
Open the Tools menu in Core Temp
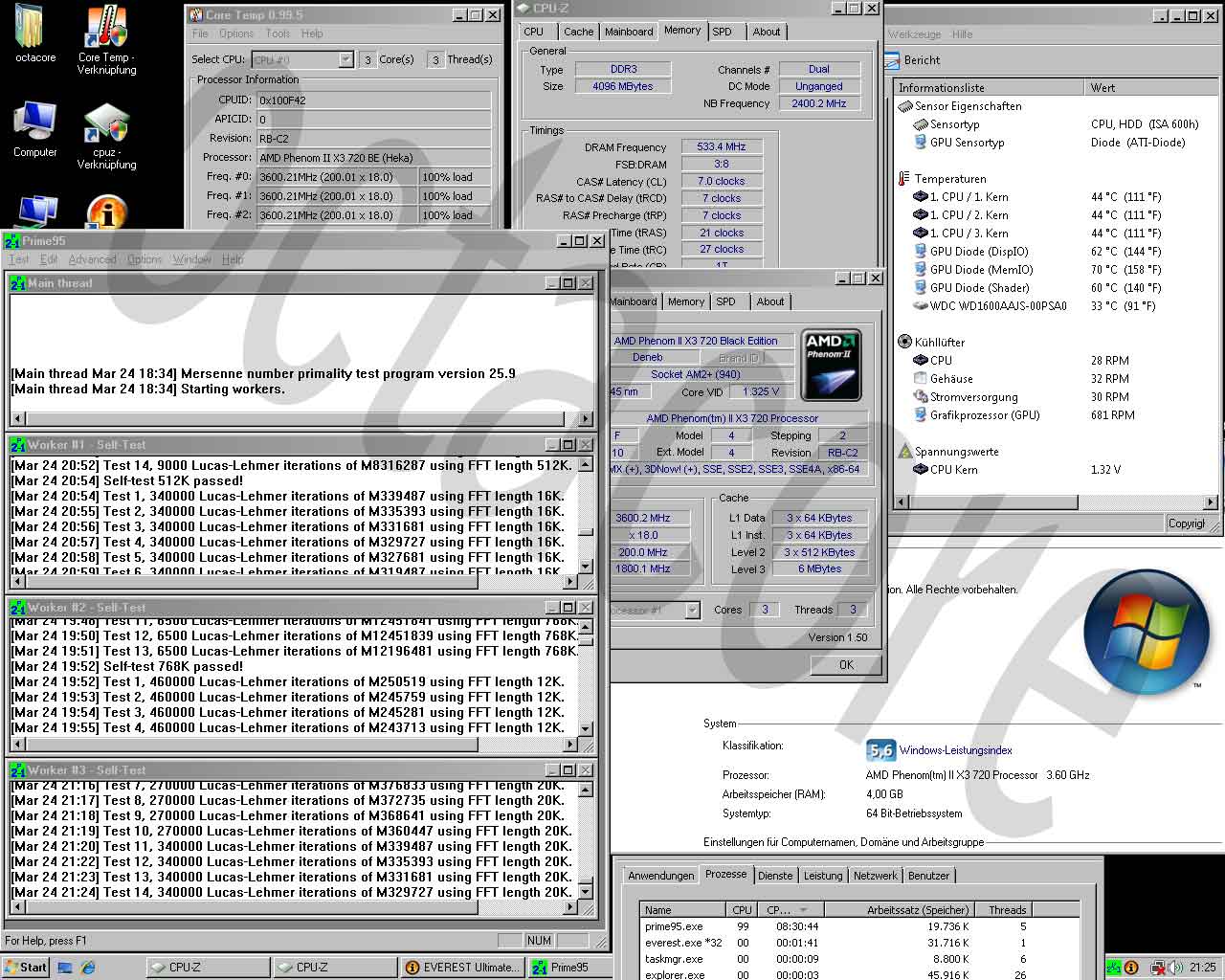coord(278,33)
